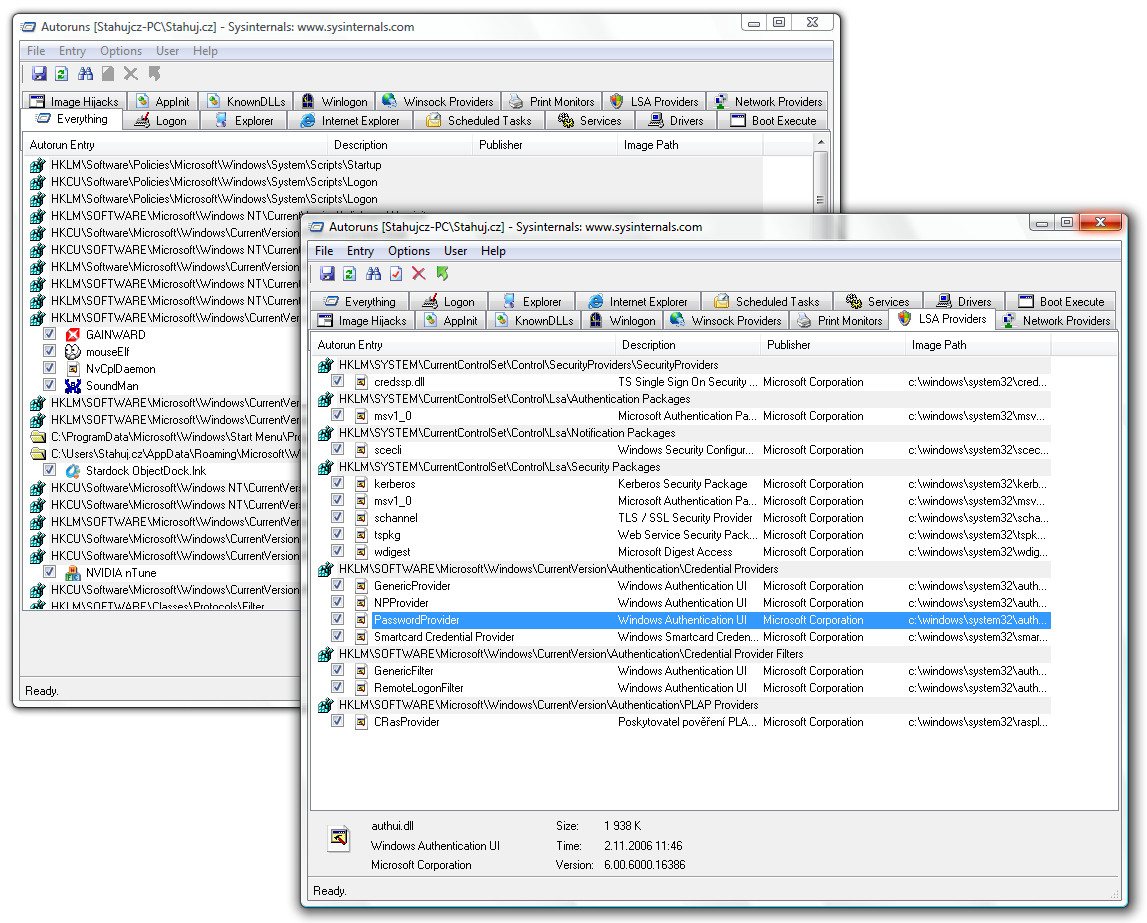Screen dimensions: 1147x923
Task: Switch to Scheduled Tasks tab in front window
Action: (x=767, y=301)
